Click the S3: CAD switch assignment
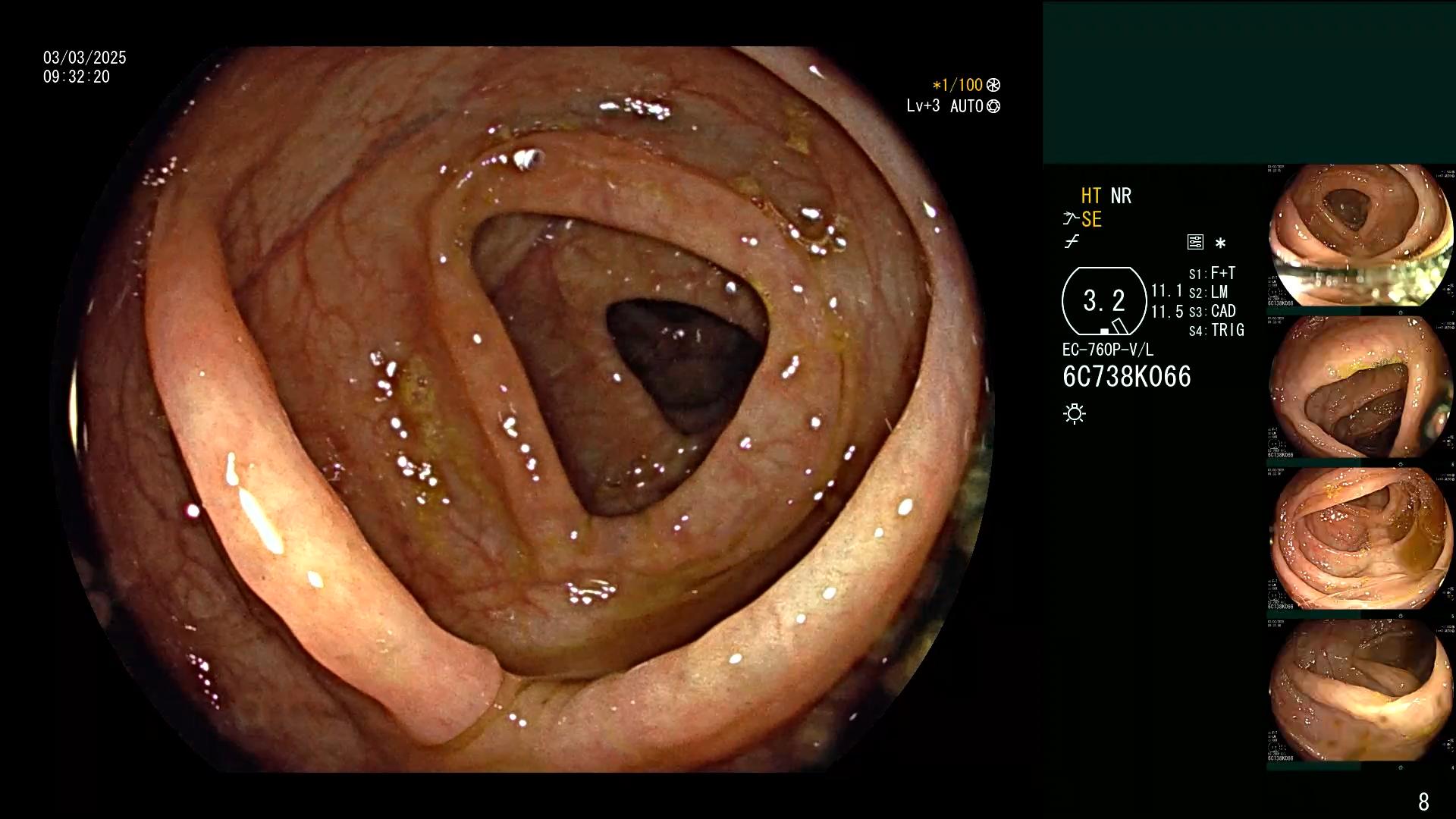Screen dimensions: 1456x819 point(1213,311)
